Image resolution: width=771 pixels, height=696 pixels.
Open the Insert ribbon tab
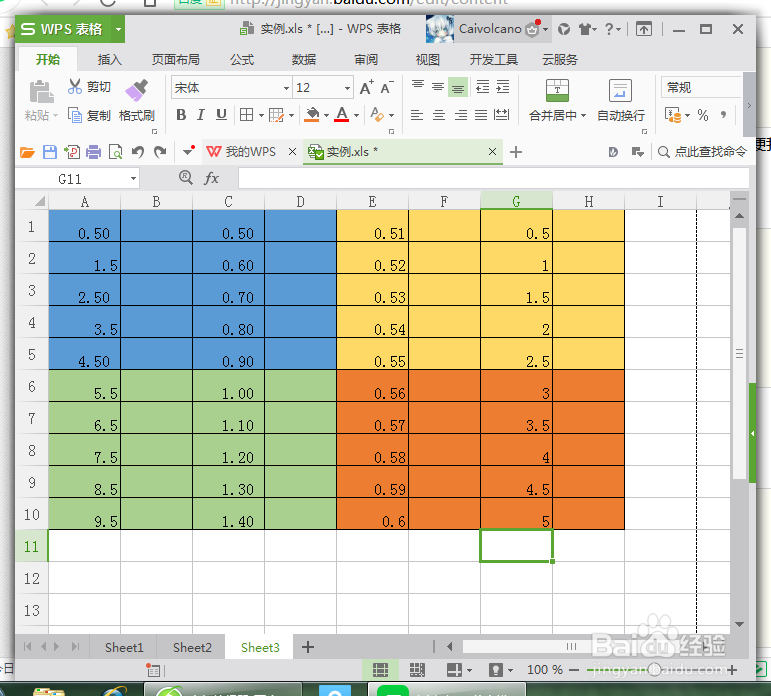click(109, 60)
